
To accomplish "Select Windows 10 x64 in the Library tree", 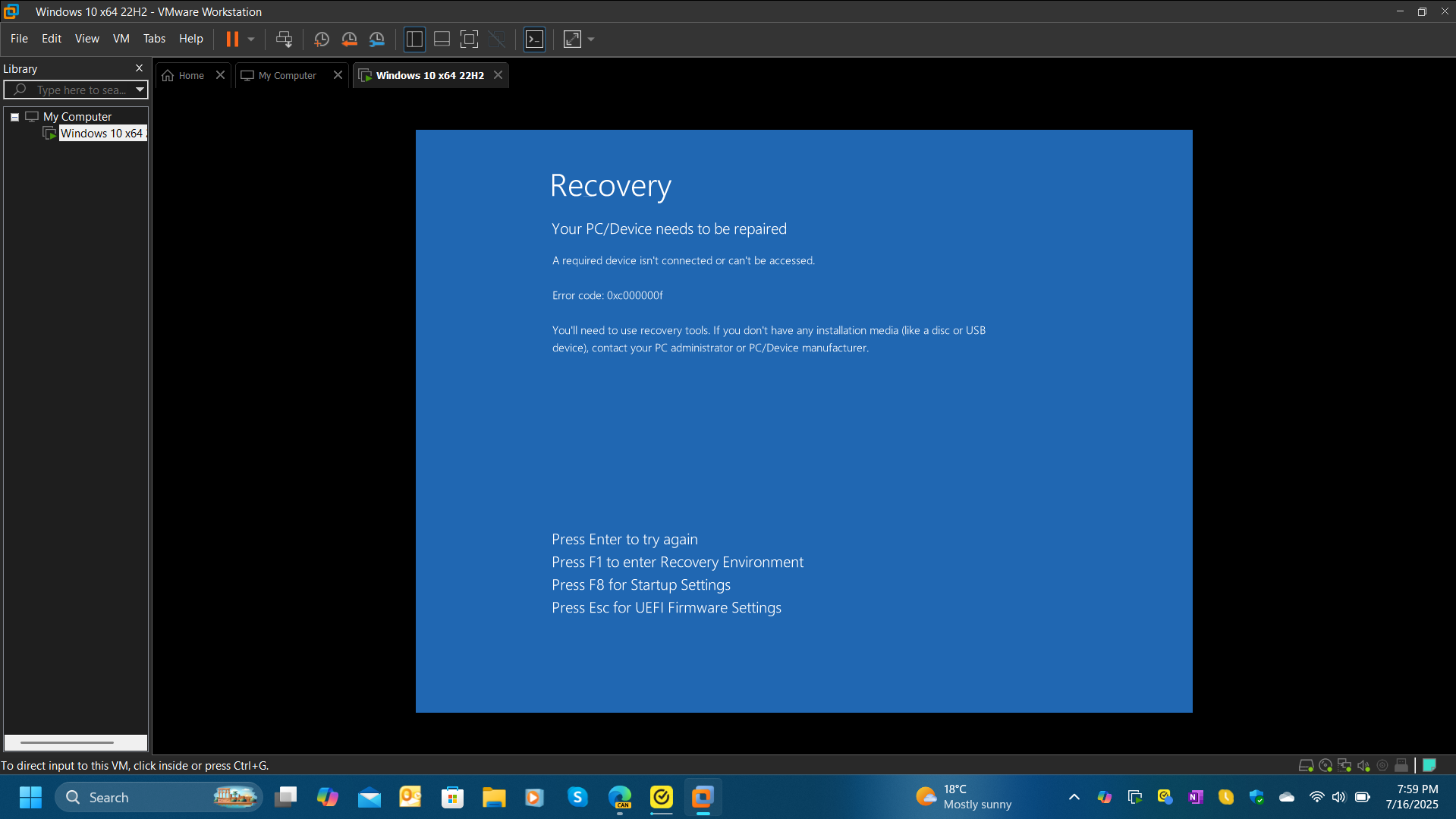I will point(102,133).
